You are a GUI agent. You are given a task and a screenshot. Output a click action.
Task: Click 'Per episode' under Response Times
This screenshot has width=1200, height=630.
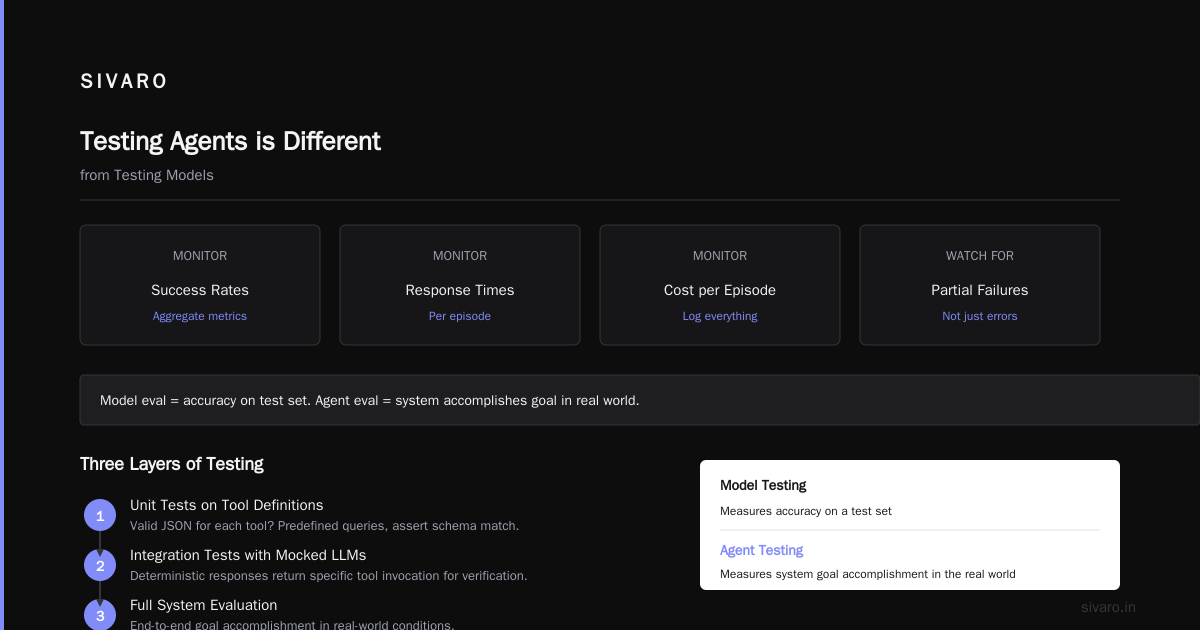(x=460, y=316)
